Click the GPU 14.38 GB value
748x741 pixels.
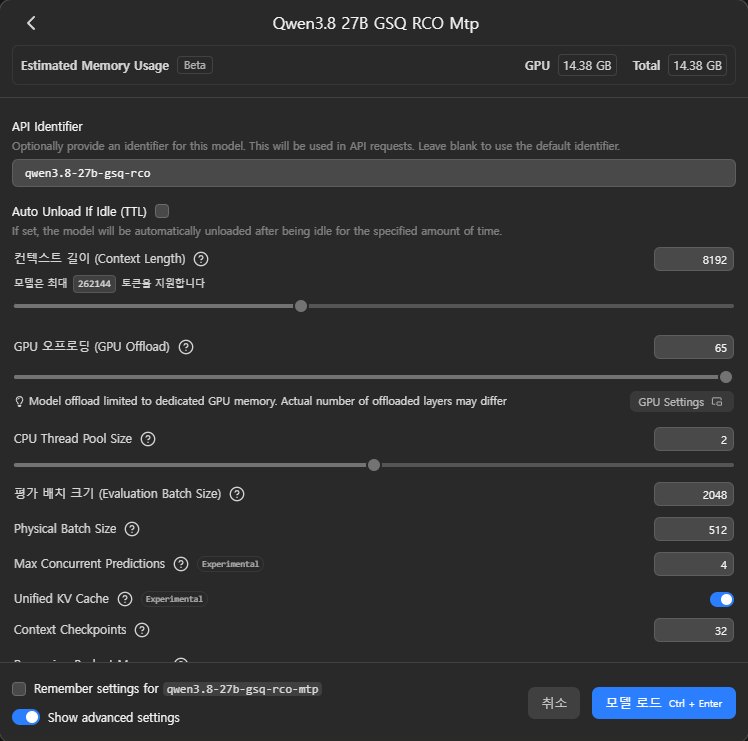point(587,65)
